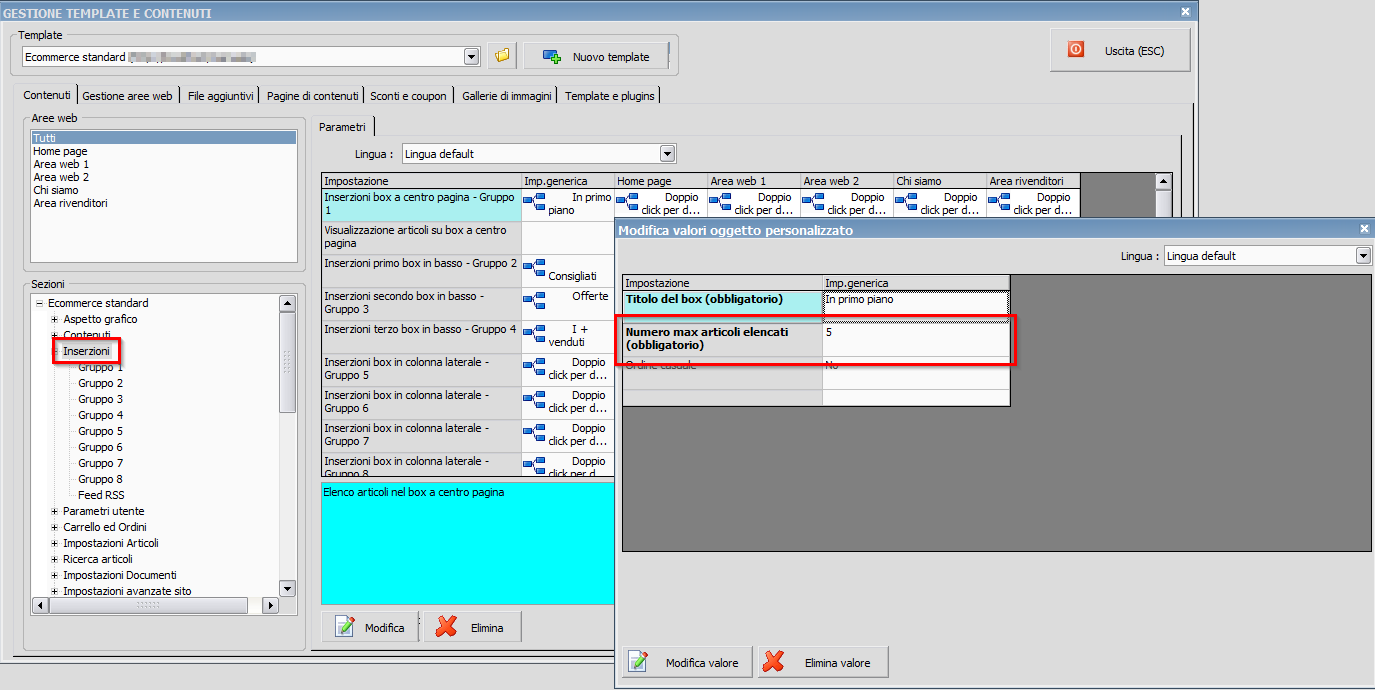The width and height of the screenshot is (1375, 690).
Task: Select Chi siamo in the Aree web list
Action: point(56,190)
